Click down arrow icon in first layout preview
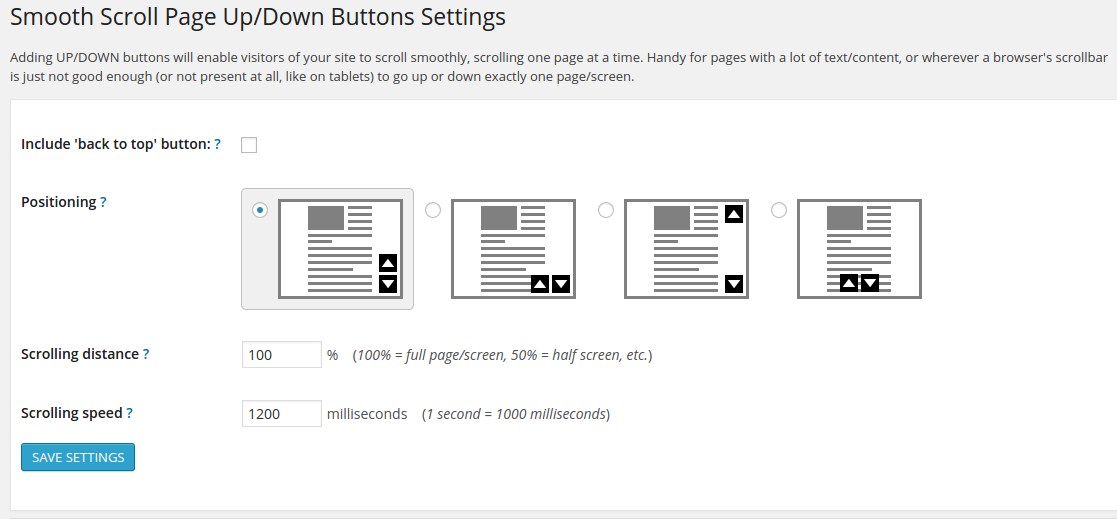1117x519 pixels. coord(388,284)
